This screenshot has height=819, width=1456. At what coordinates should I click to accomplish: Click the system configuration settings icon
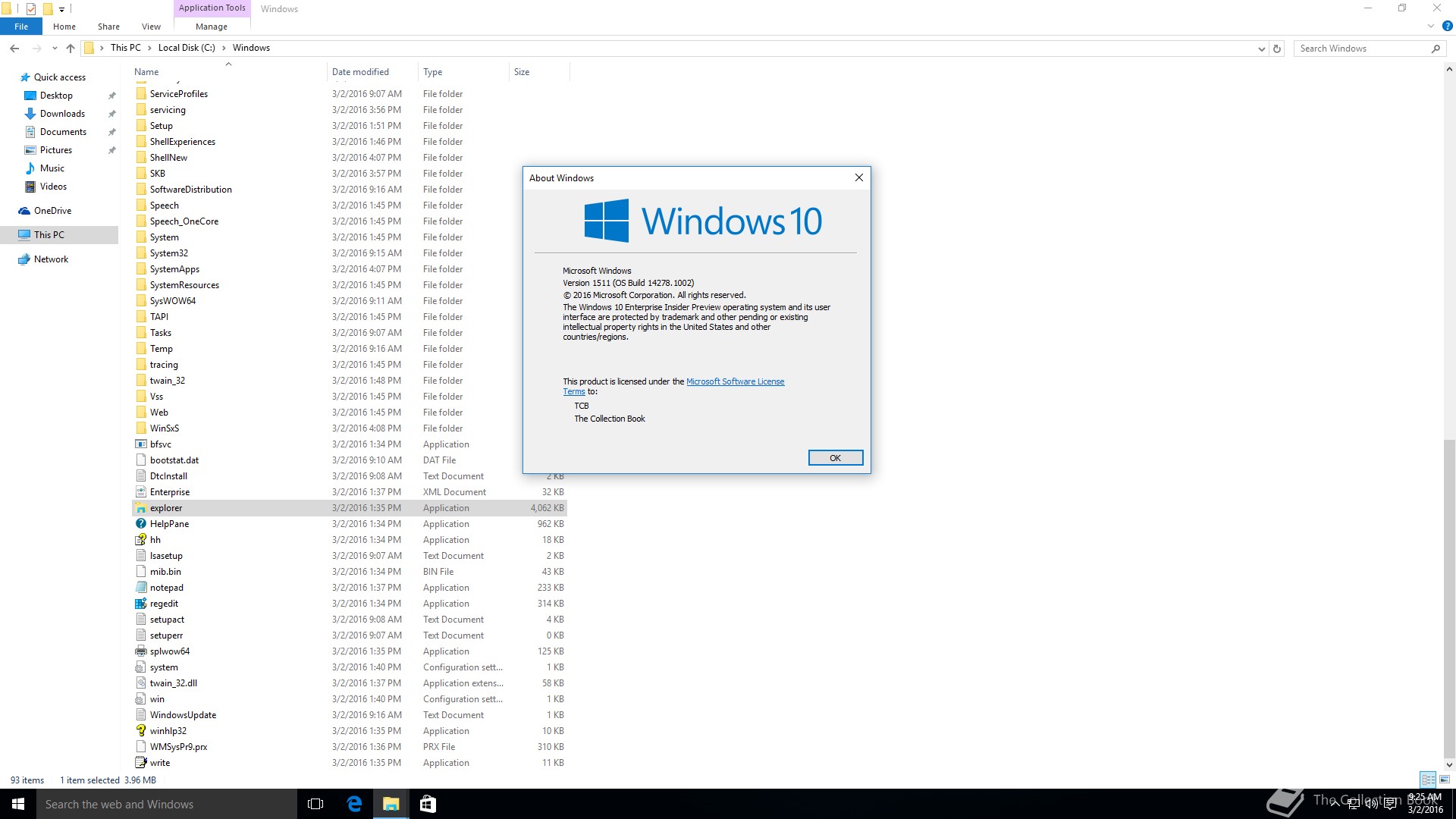click(140, 667)
